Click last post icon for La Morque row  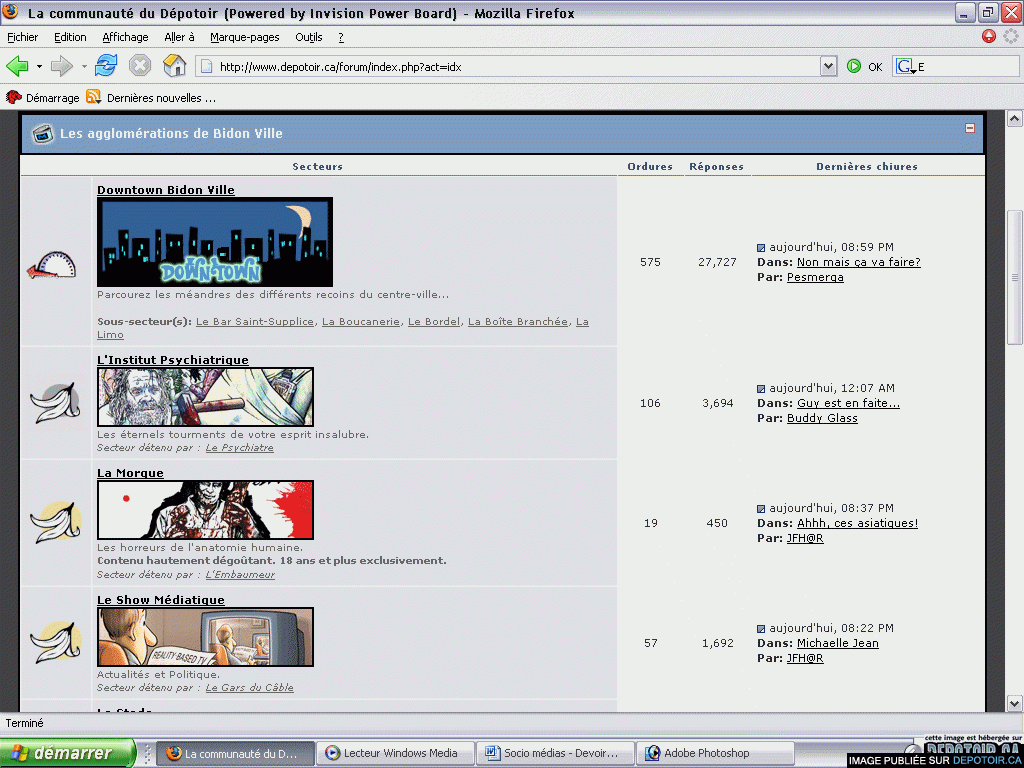pos(761,509)
